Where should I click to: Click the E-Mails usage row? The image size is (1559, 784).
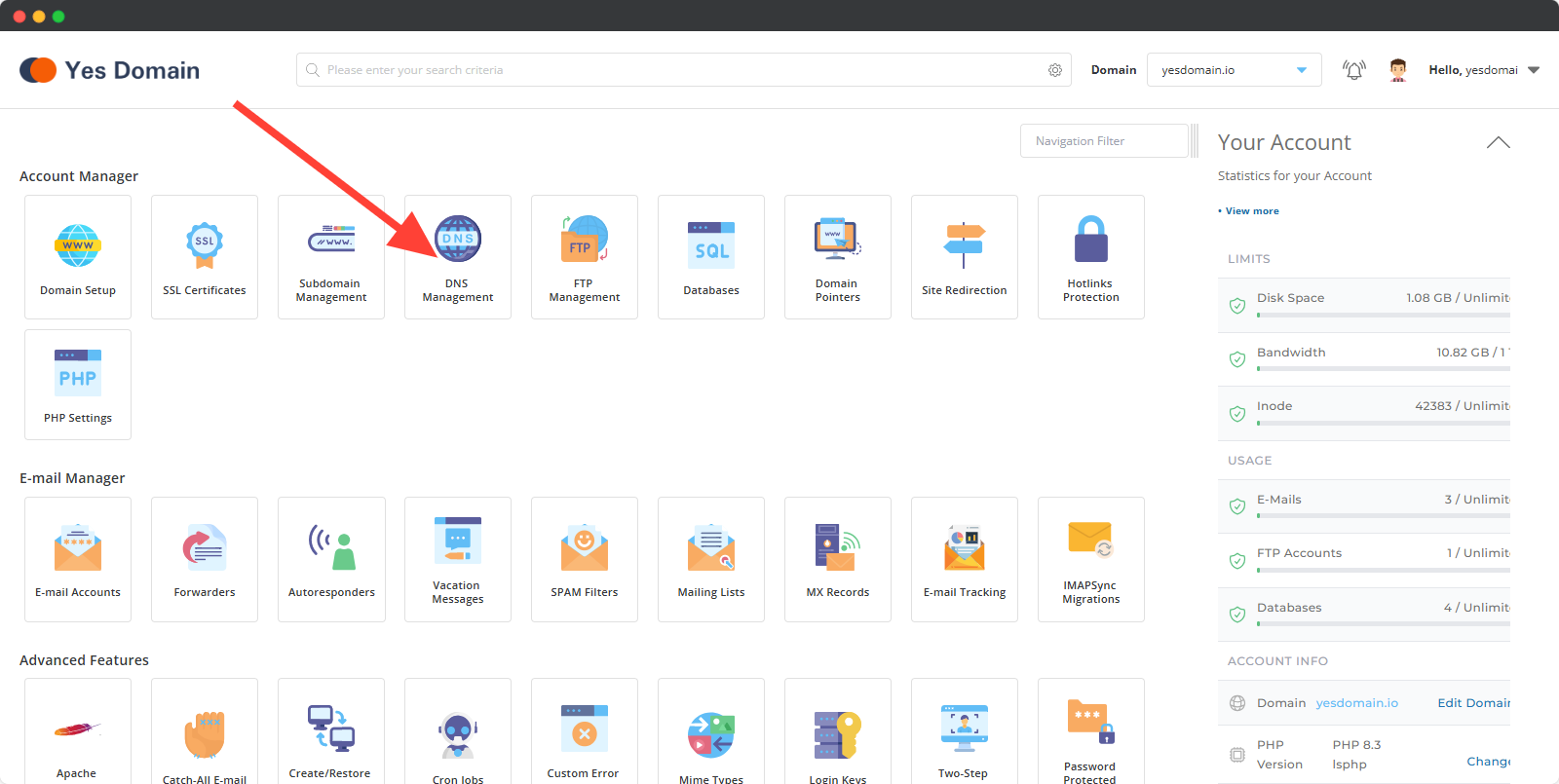pos(1364,506)
